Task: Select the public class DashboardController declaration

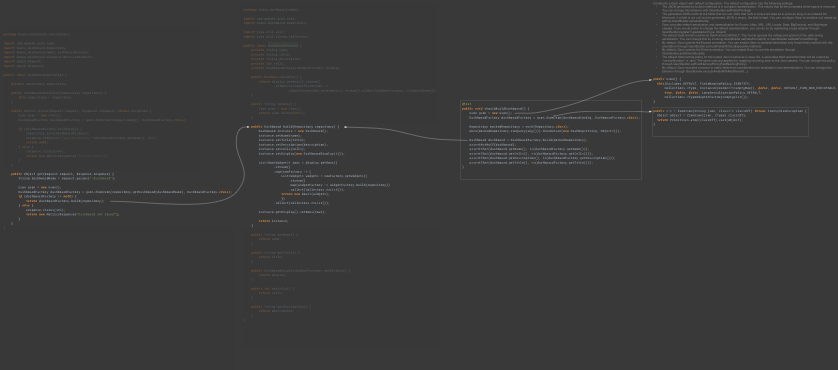Action: coord(34,75)
